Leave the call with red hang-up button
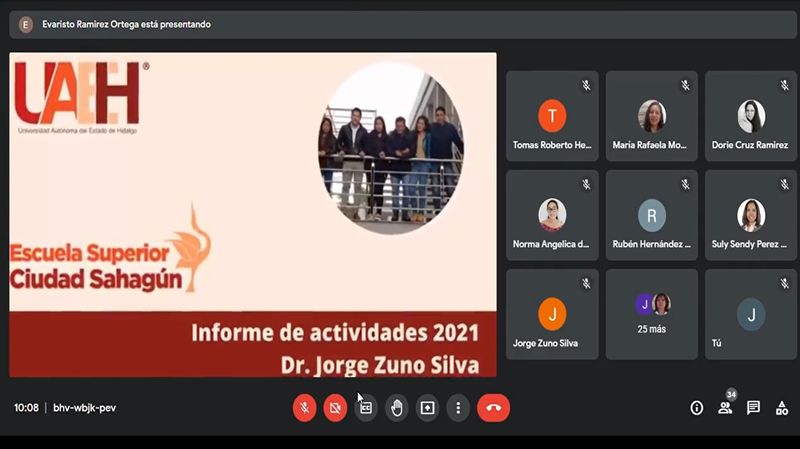The height and width of the screenshot is (449, 800). click(493, 408)
